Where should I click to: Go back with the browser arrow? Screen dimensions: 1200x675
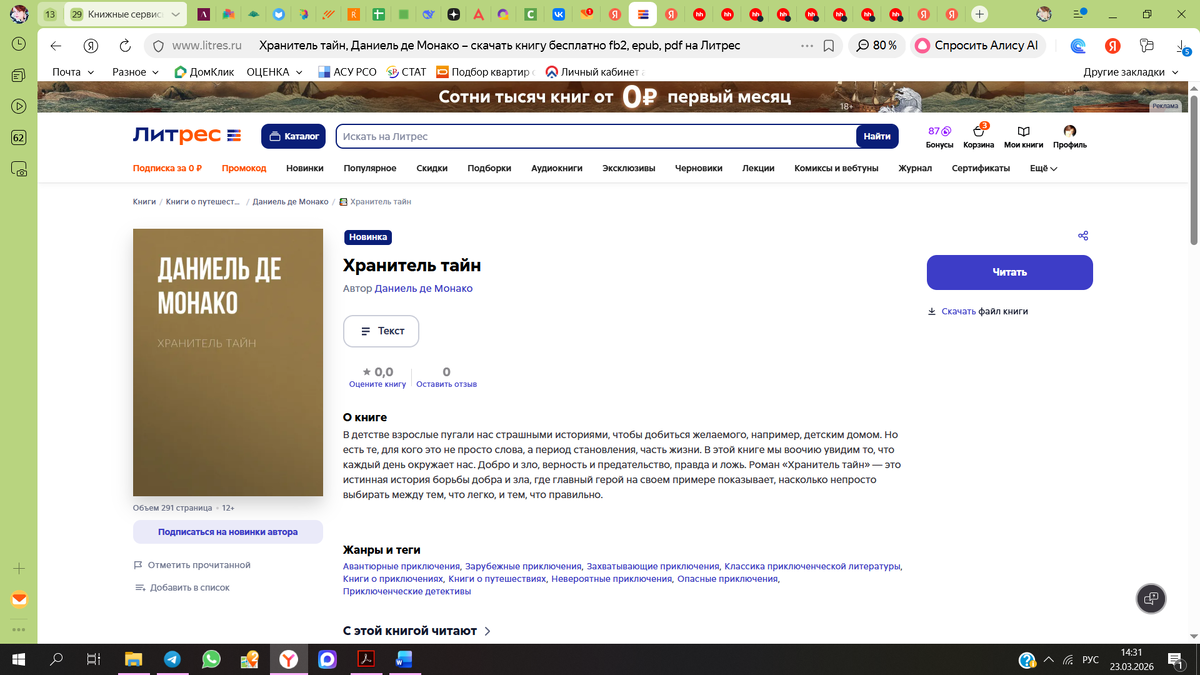pyautogui.click(x=56, y=46)
